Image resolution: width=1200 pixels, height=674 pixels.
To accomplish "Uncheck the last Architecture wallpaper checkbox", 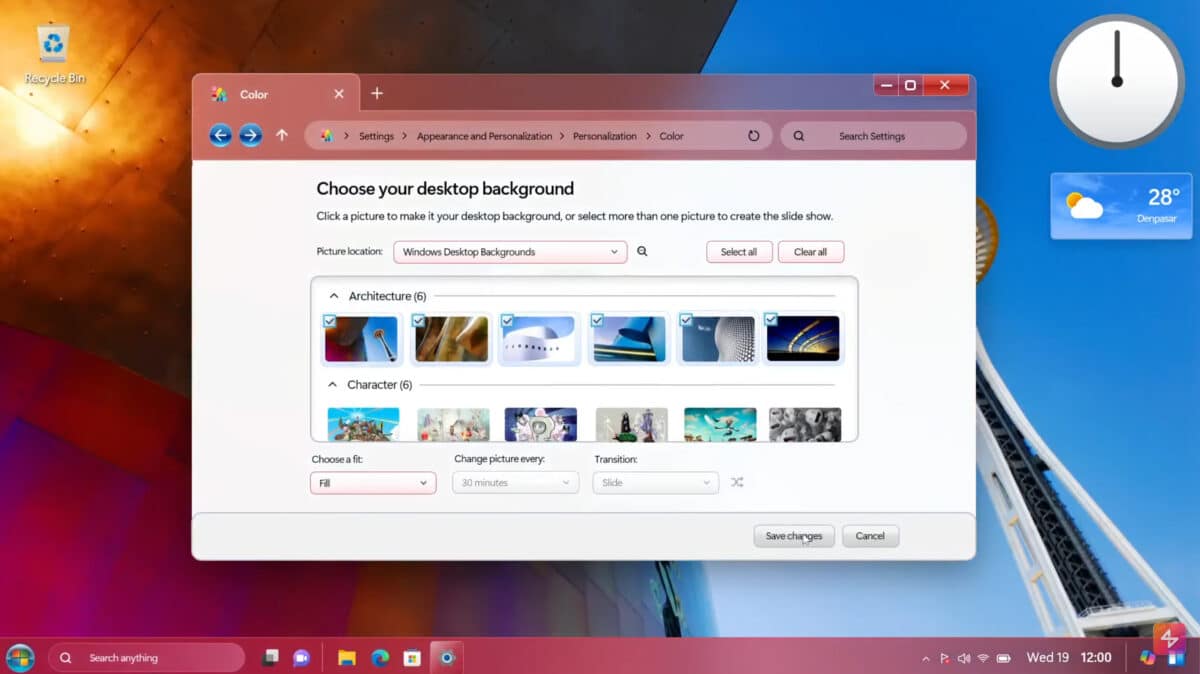I will point(771,320).
